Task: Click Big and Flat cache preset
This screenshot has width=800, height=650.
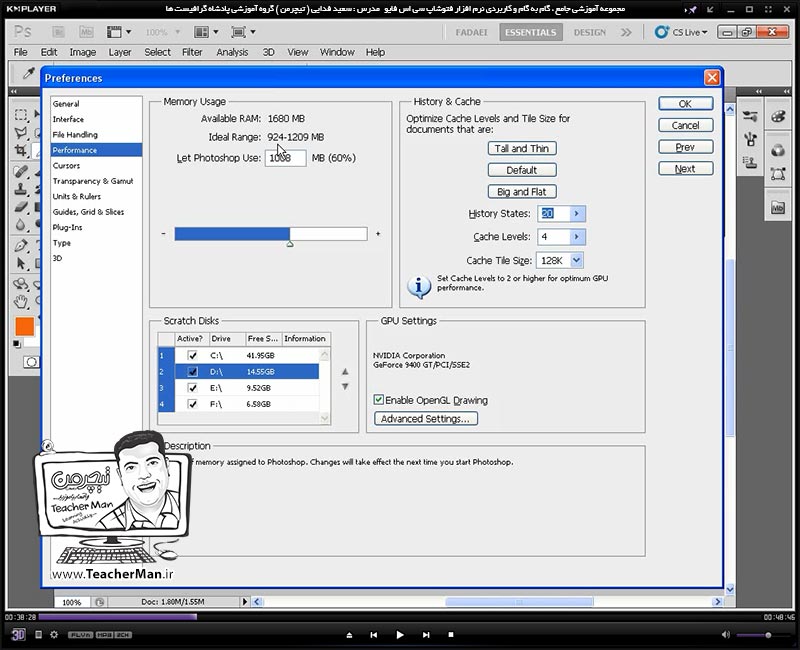Action: [521, 192]
